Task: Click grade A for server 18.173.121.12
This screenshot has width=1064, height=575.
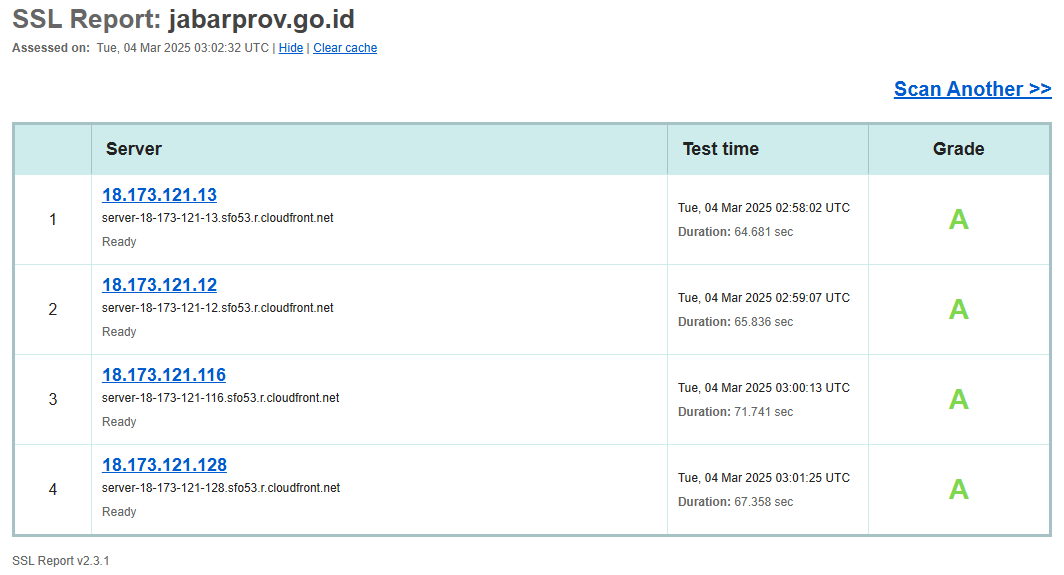Action: tap(958, 310)
